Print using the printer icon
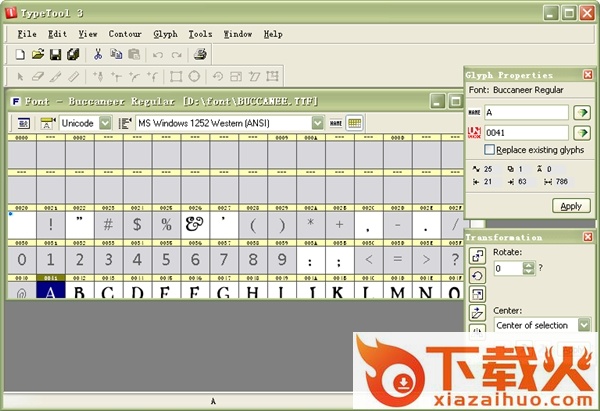Viewport: 600px width, 411px height. [x=200, y=54]
